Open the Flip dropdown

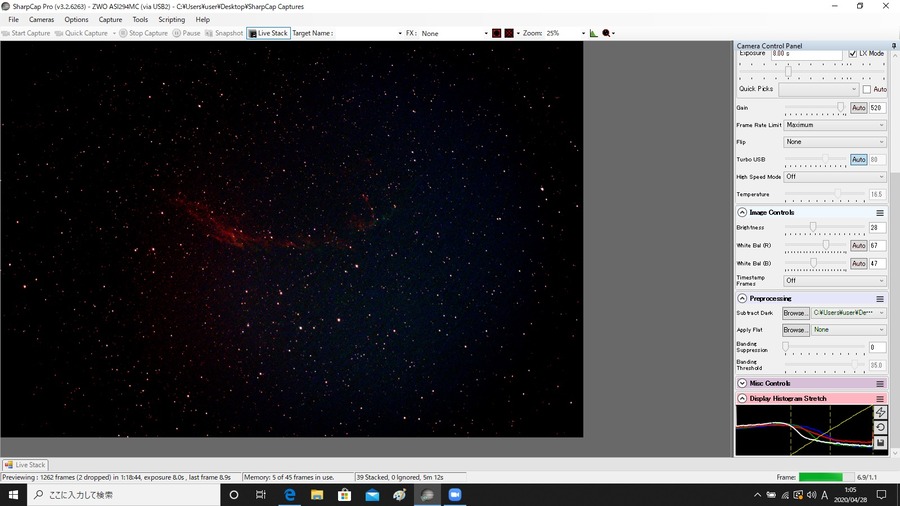[x=835, y=142]
